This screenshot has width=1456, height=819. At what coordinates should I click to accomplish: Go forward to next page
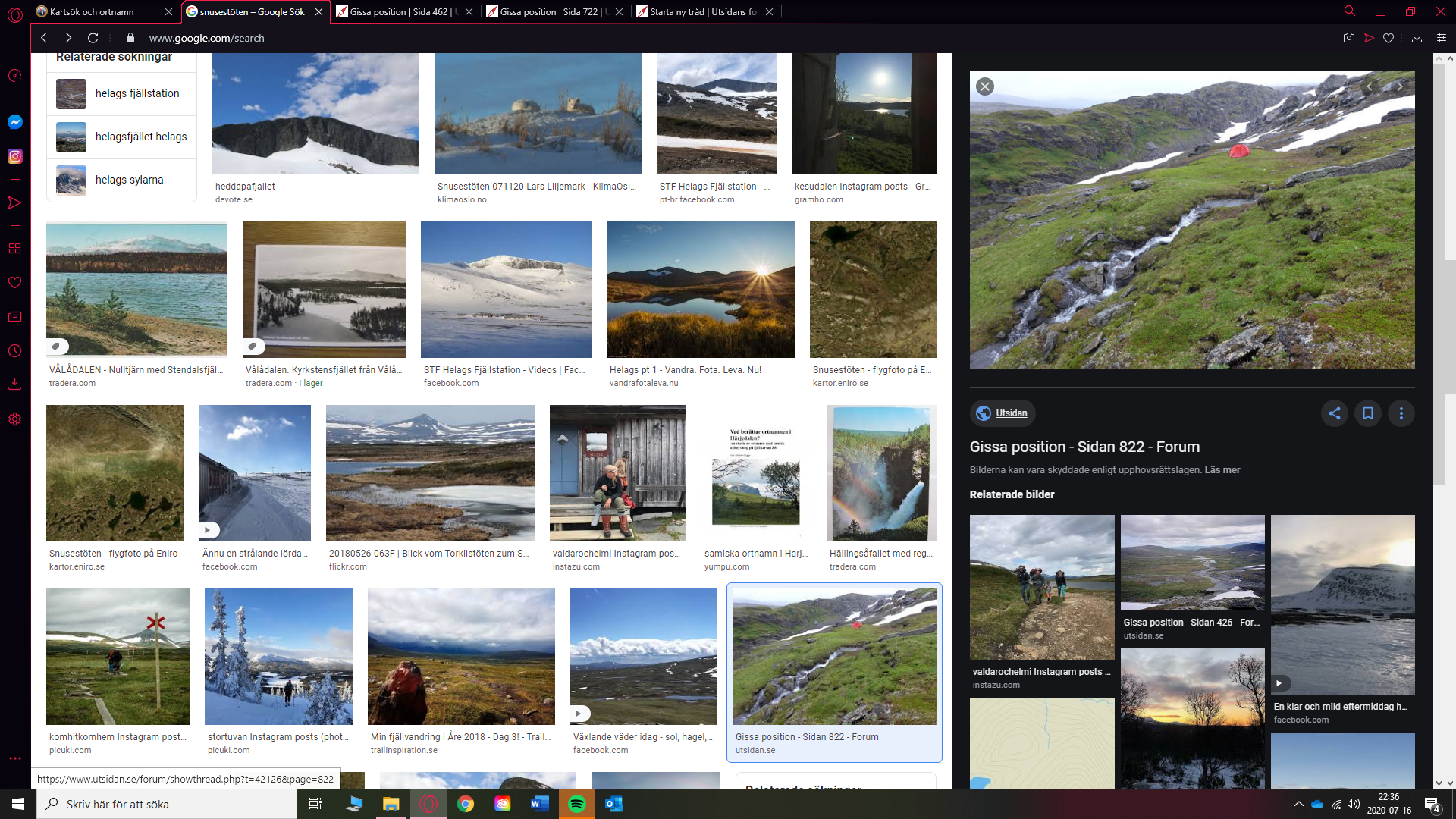[x=68, y=38]
